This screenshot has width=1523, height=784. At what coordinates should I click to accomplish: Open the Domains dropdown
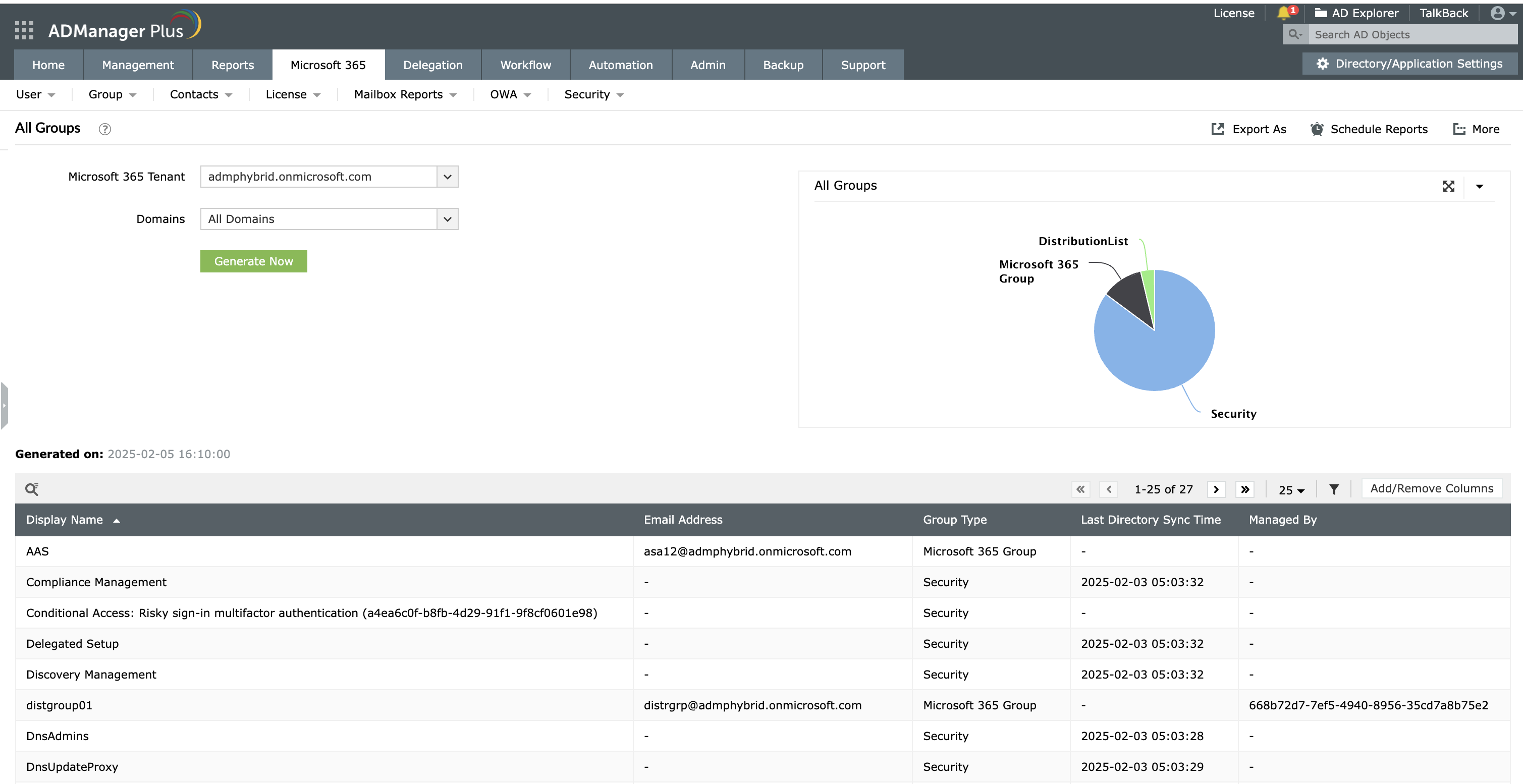coord(448,219)
